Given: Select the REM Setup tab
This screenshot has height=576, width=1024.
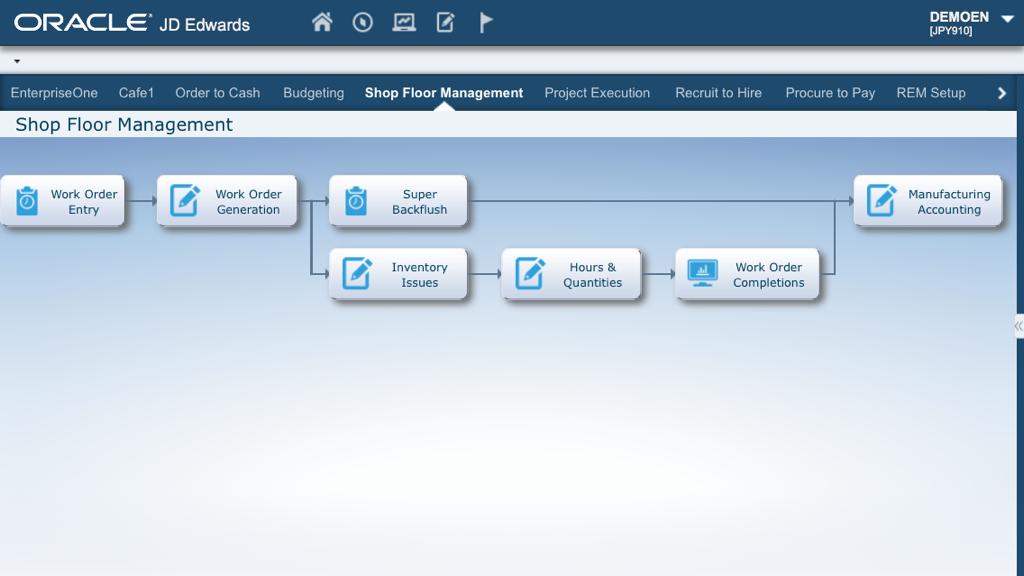Looking at the screenshot, I should 931,93.
